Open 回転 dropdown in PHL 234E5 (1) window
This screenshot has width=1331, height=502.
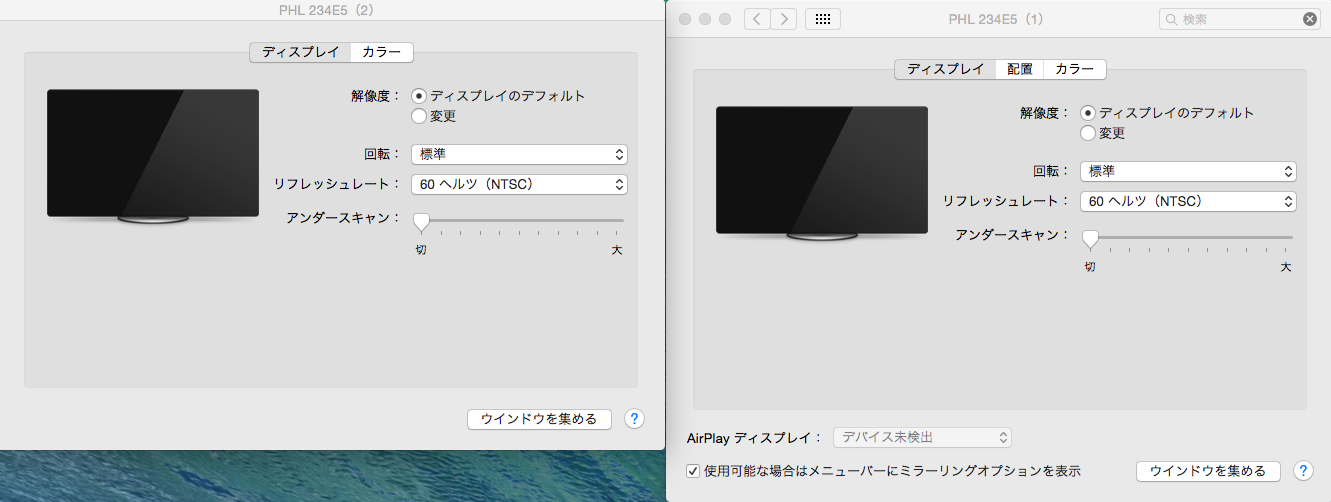coord(1188,171)
